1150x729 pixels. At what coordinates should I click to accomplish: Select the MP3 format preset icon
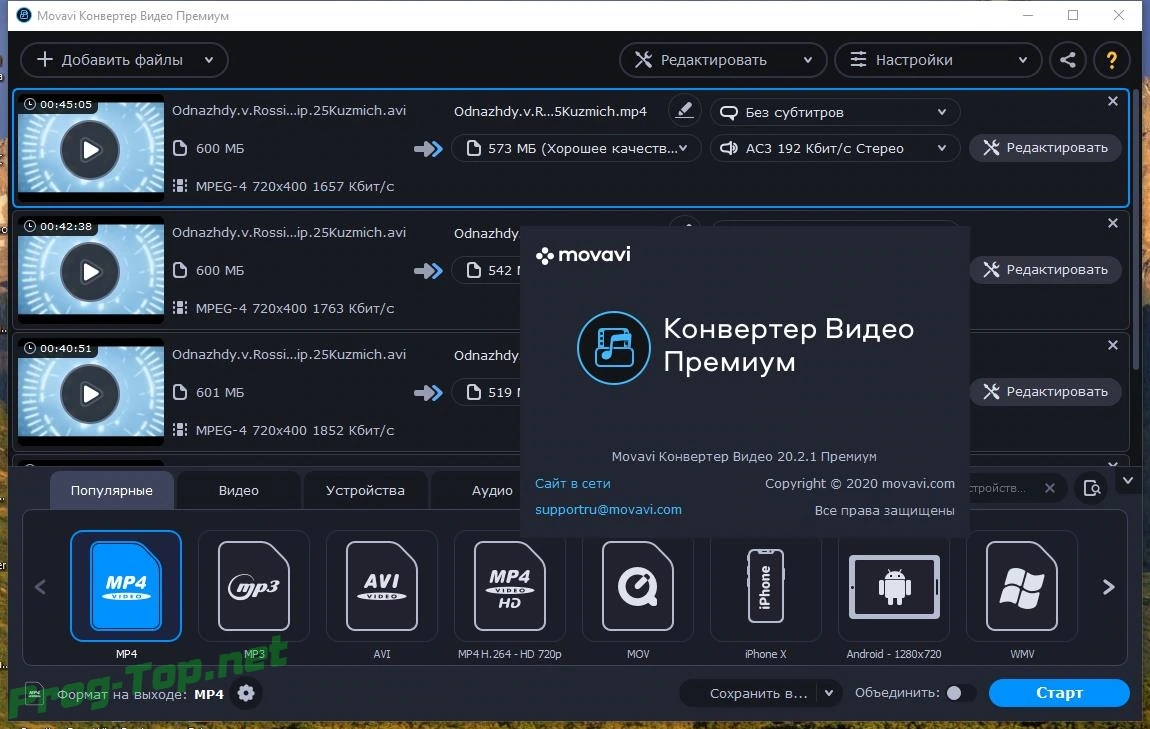pyautogui.click(x=254, y=586)
